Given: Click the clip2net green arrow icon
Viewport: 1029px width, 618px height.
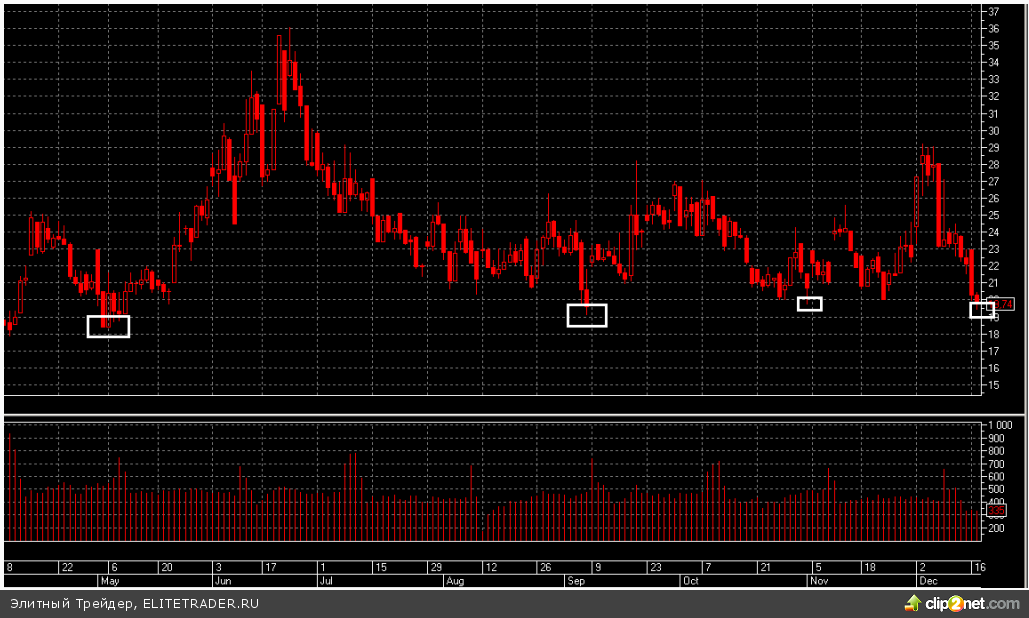Looking at the screenshot, I should (x=912, y=603).
